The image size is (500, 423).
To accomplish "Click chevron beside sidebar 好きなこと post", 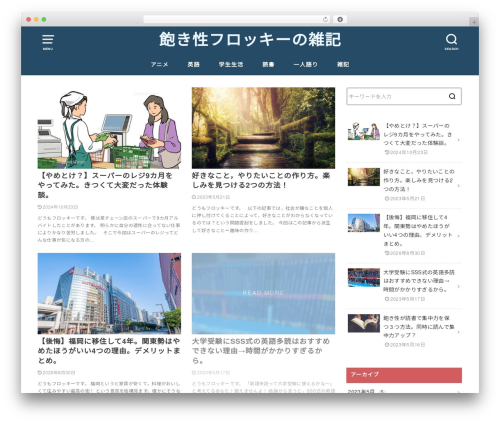I will [x=459, y=185].
